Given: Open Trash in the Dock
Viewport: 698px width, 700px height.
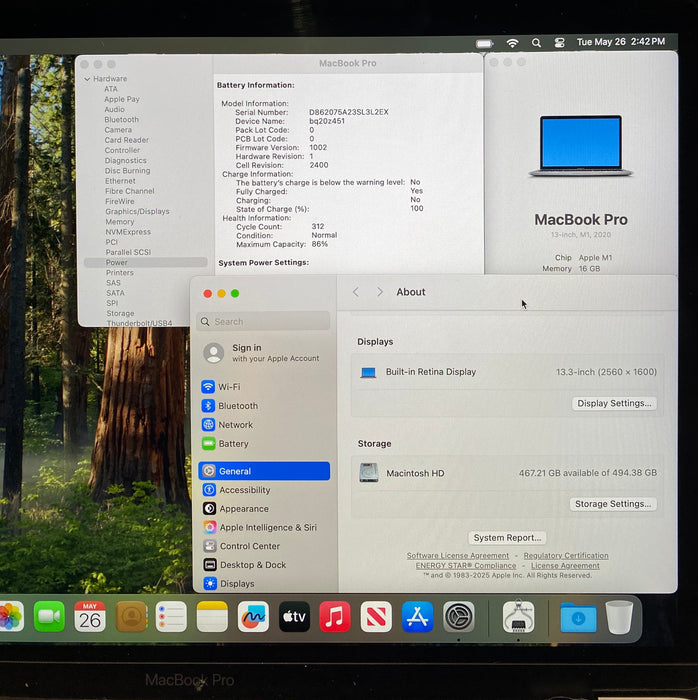Looking at the screenshot, I should 619,617.
